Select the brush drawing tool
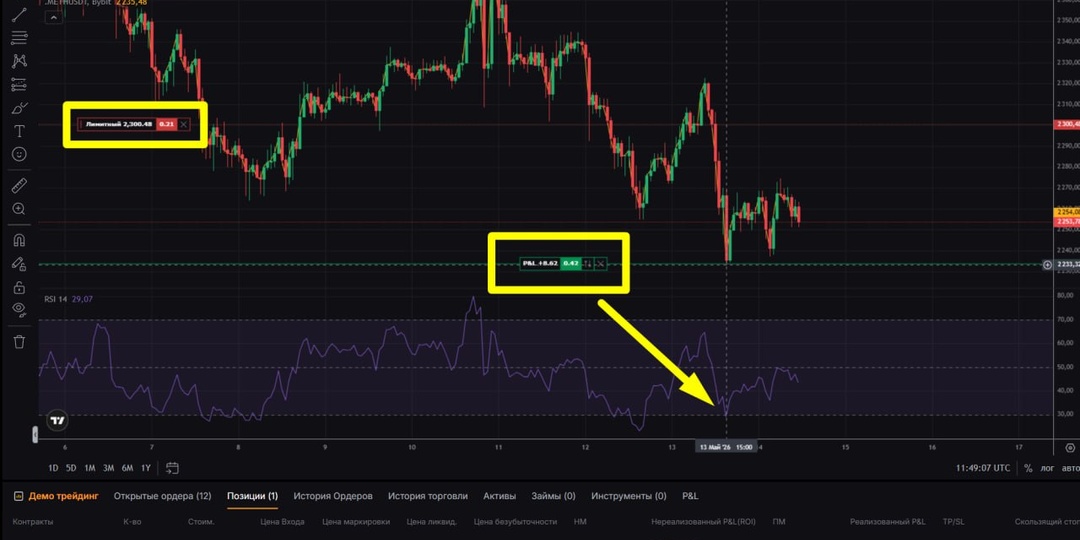Viewport: 1080px width, 540px height. tap(19, 108)
